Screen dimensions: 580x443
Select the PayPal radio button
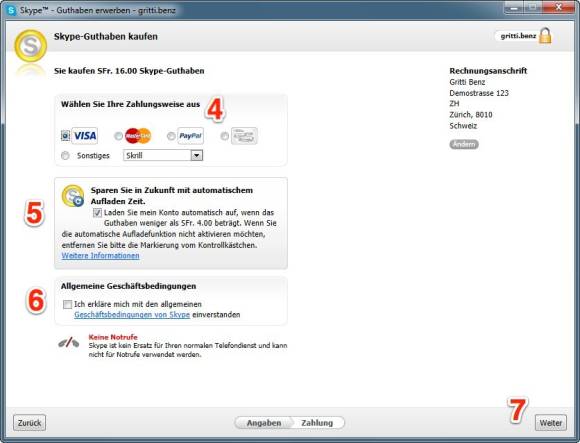[x=171, y=136]
